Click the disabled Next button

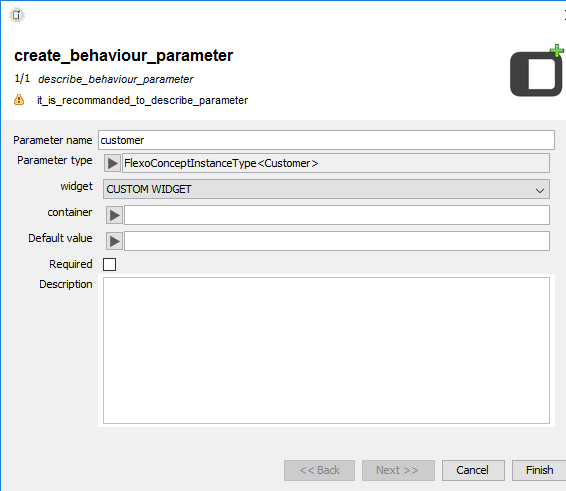[398, 470]
